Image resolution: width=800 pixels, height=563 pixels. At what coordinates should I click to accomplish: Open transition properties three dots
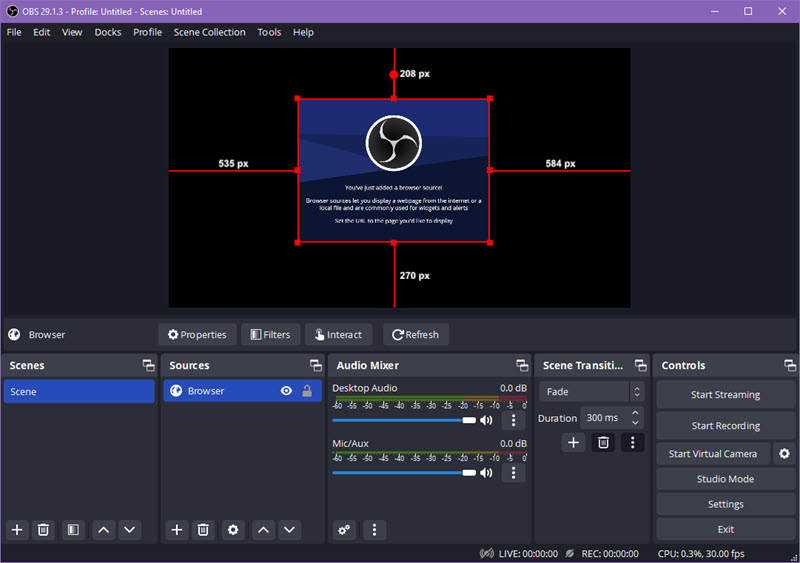click(x=633, y=442)
